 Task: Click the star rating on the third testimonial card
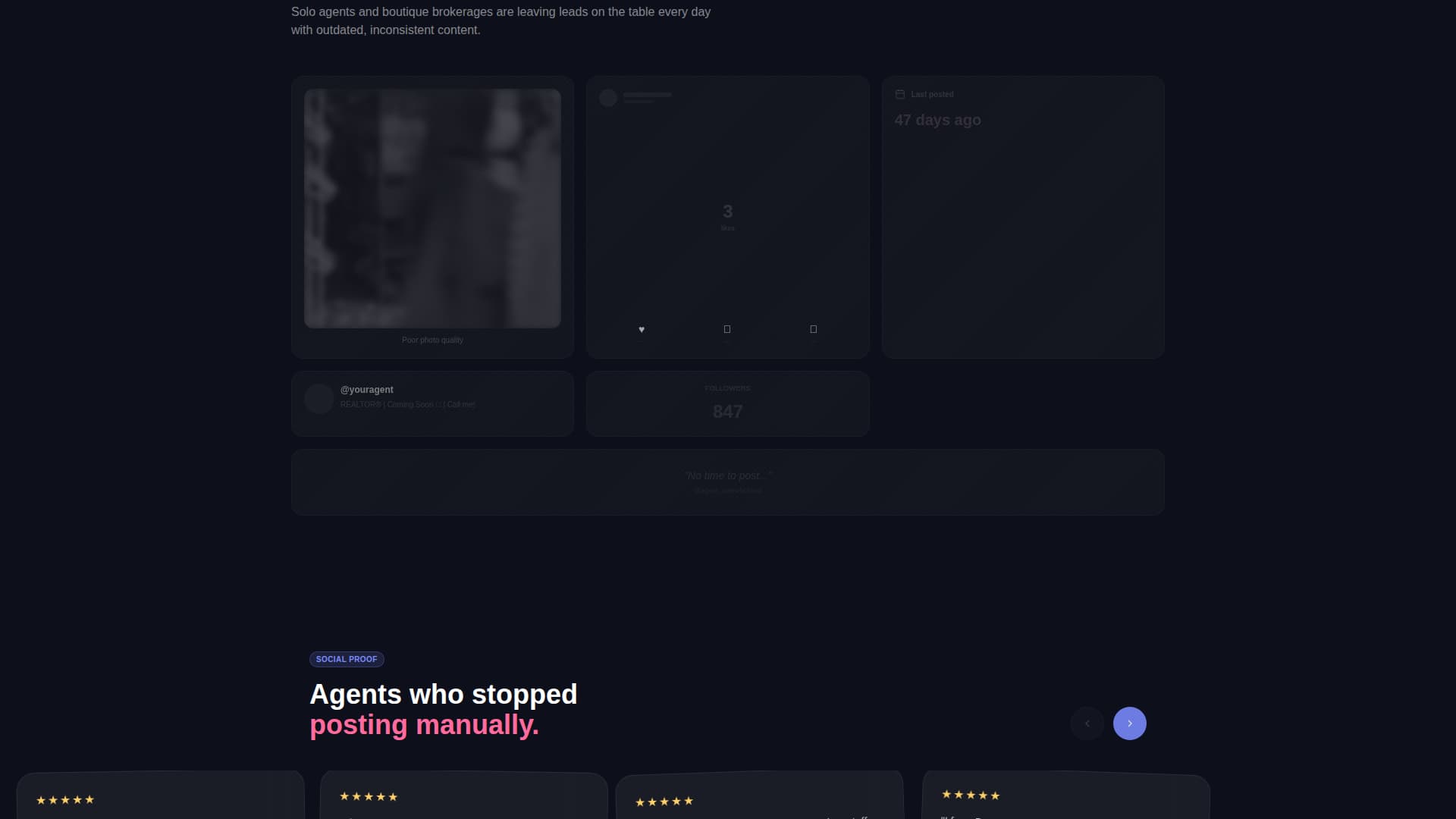pos(664,802)
